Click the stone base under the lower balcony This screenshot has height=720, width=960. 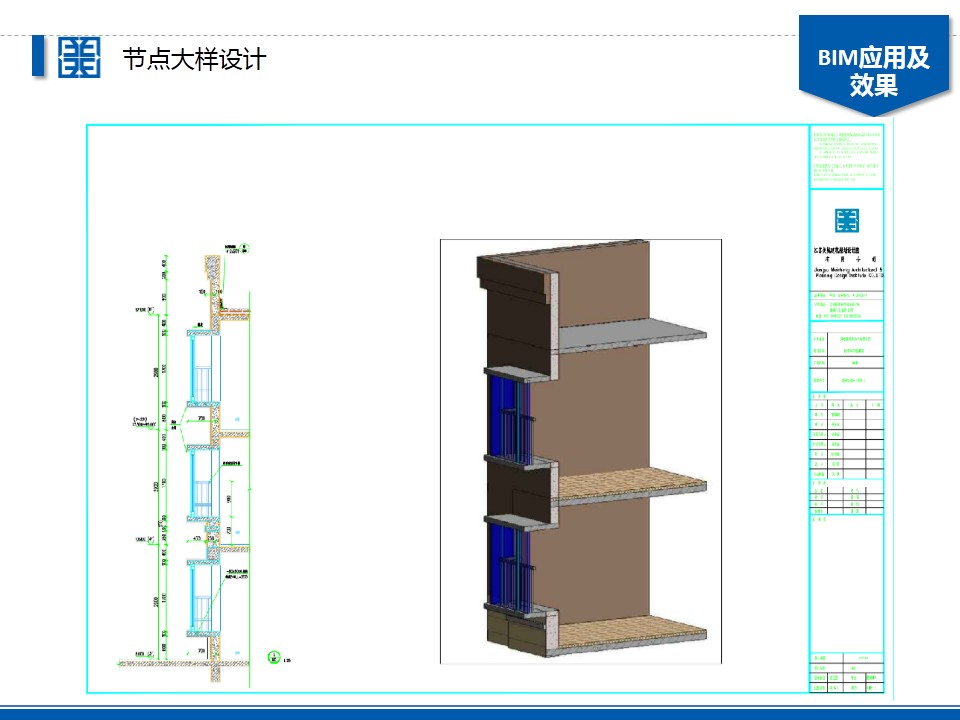(512, 630)
